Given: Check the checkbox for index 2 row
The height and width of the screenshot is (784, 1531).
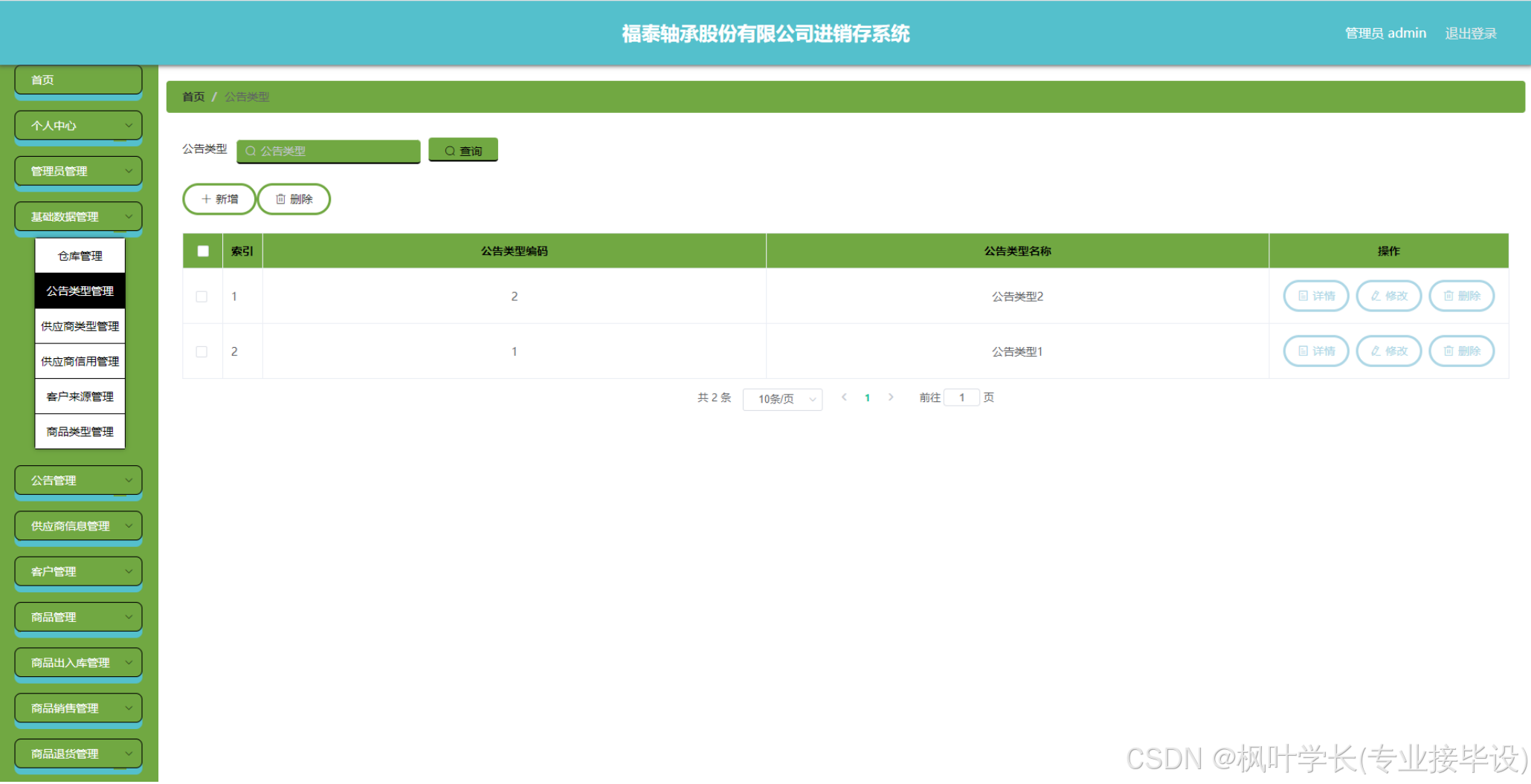Looking at the screenshot, I should click(x=202, y=351).
